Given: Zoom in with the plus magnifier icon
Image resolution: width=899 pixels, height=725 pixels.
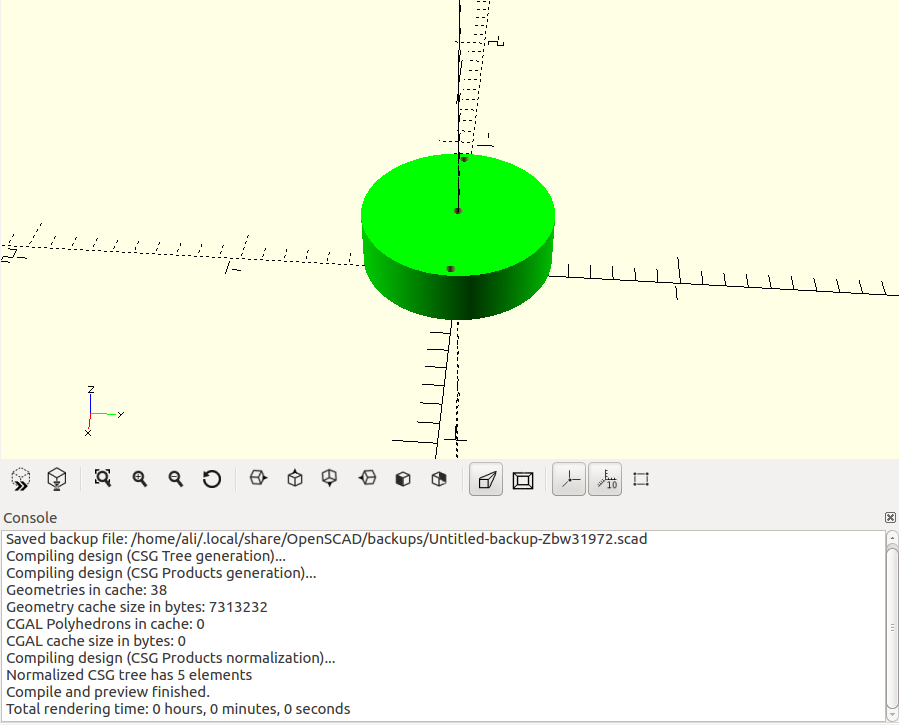Looking at the screenshot, I should coord(140,479).
